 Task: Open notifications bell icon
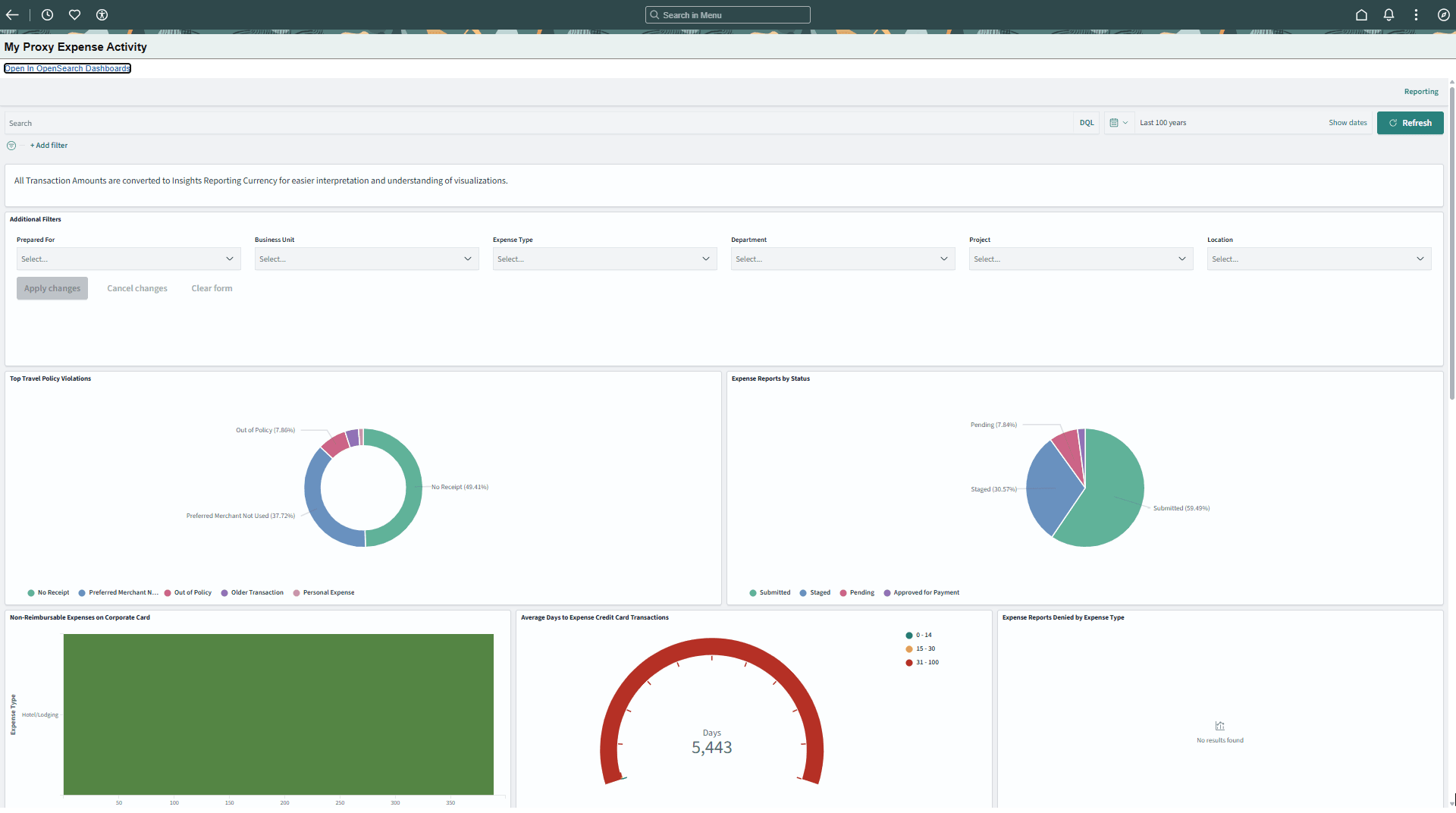(x=1389, y=14)
